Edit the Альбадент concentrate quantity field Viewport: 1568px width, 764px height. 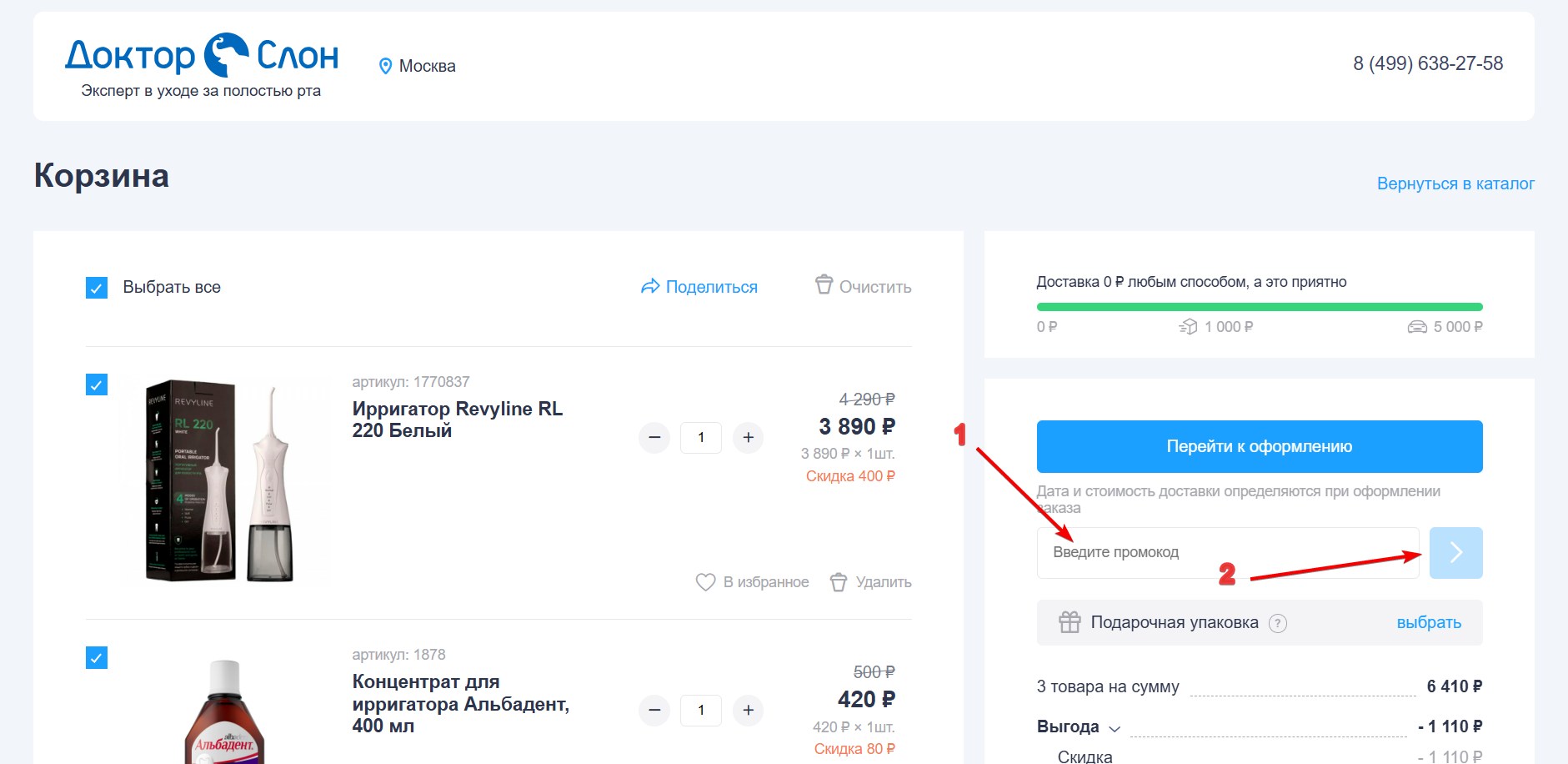701,711
